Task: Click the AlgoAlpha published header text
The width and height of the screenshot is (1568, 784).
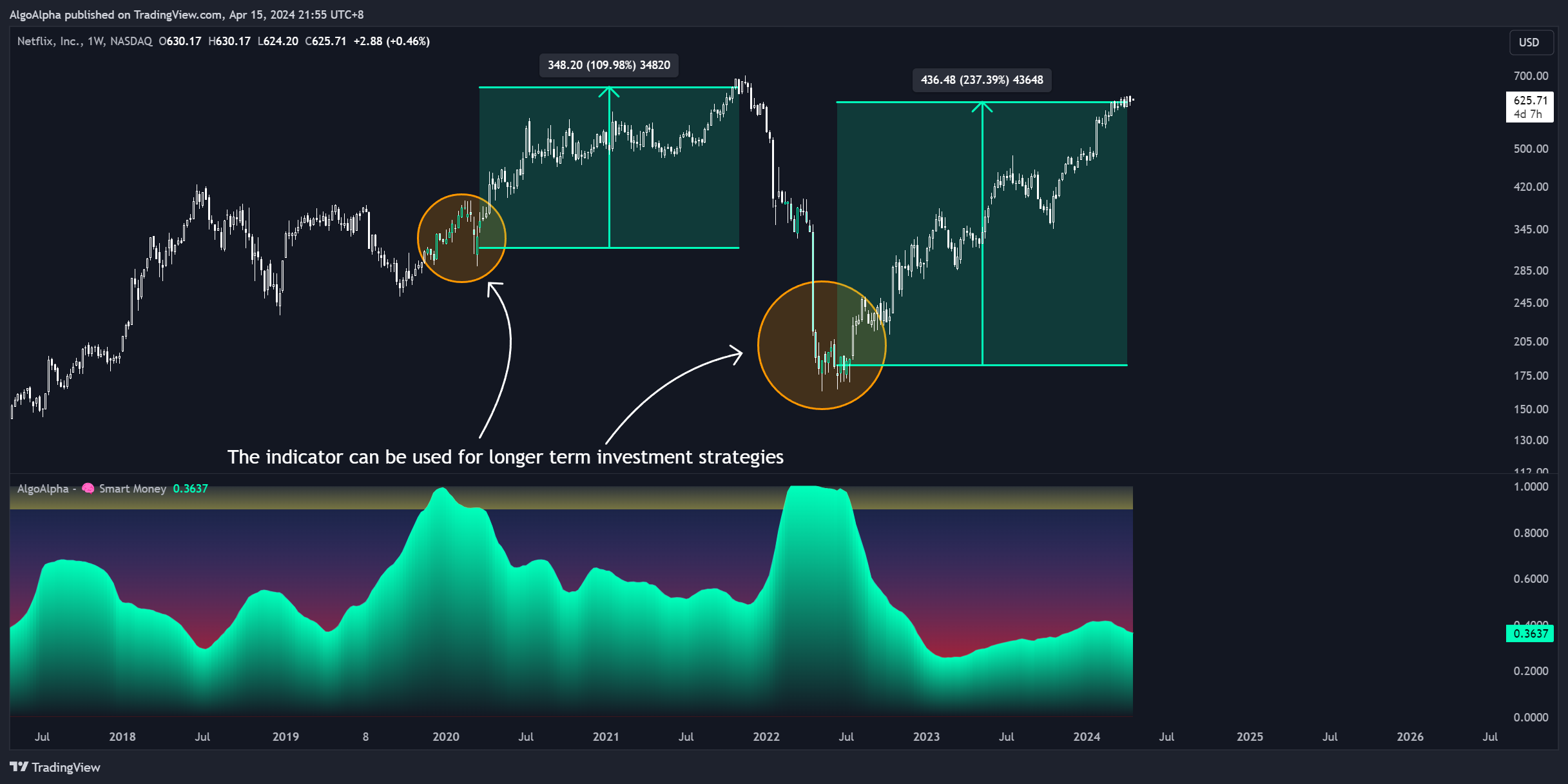Action: pyautogui.click(x=186, y=15)
